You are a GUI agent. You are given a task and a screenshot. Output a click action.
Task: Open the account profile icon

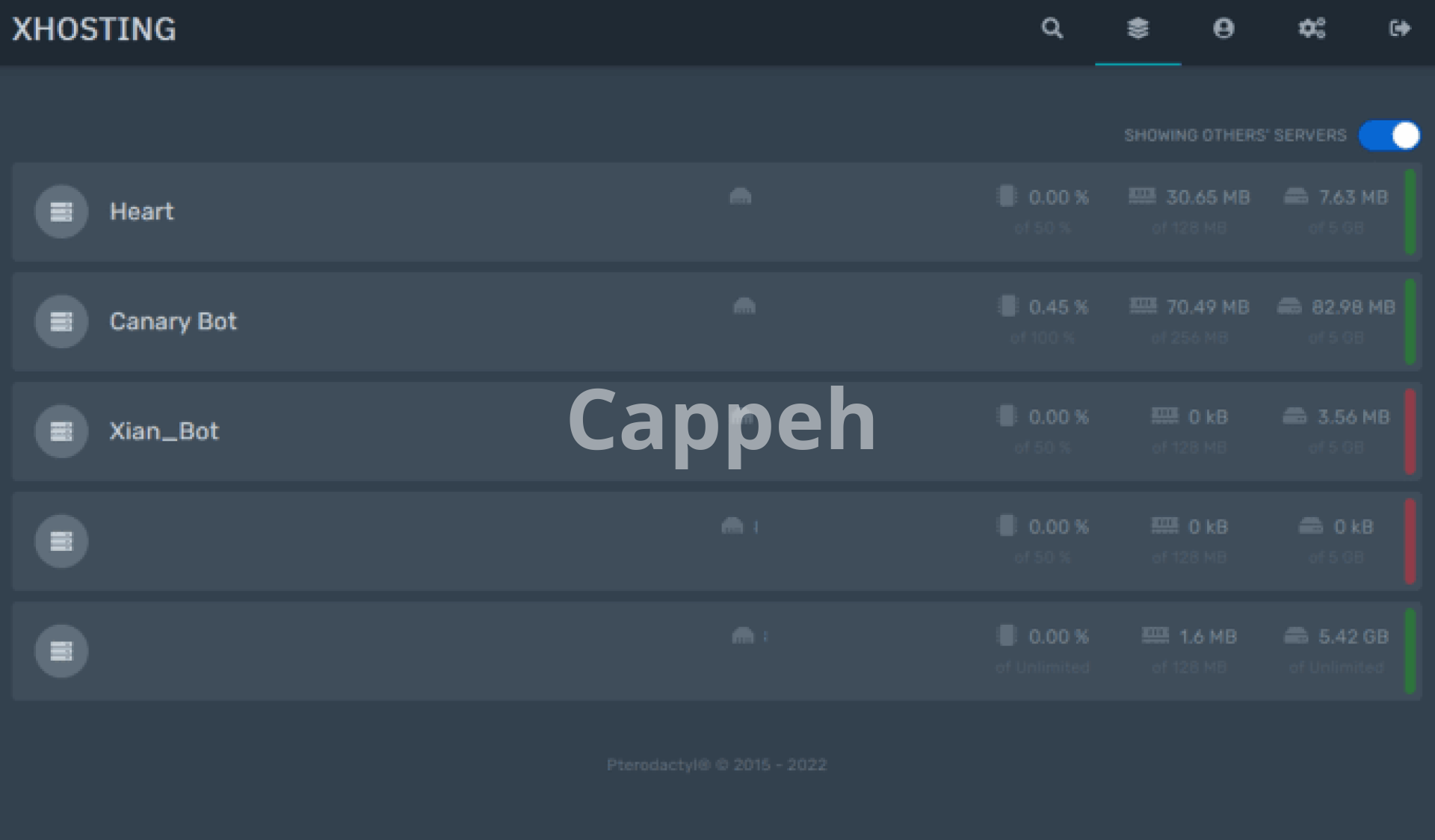1223,28
